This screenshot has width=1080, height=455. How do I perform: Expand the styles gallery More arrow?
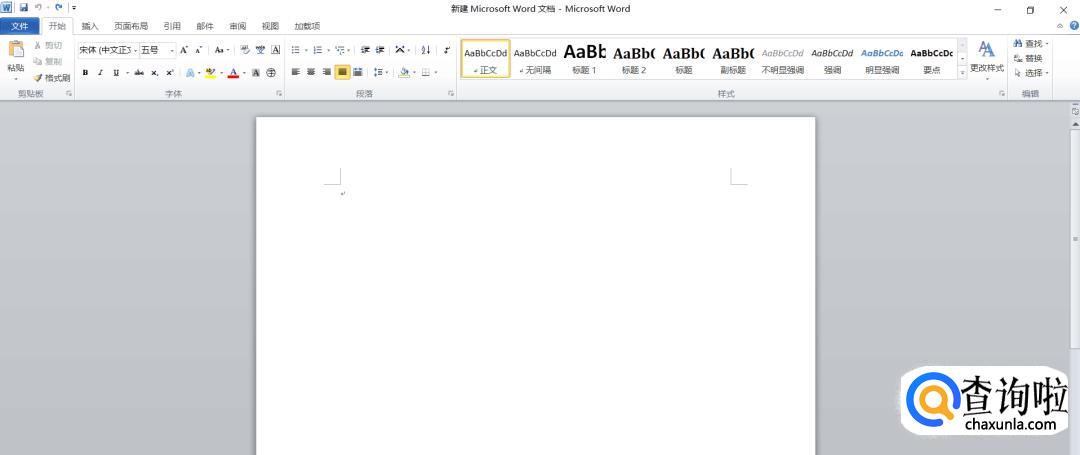(x=962, y=72)
